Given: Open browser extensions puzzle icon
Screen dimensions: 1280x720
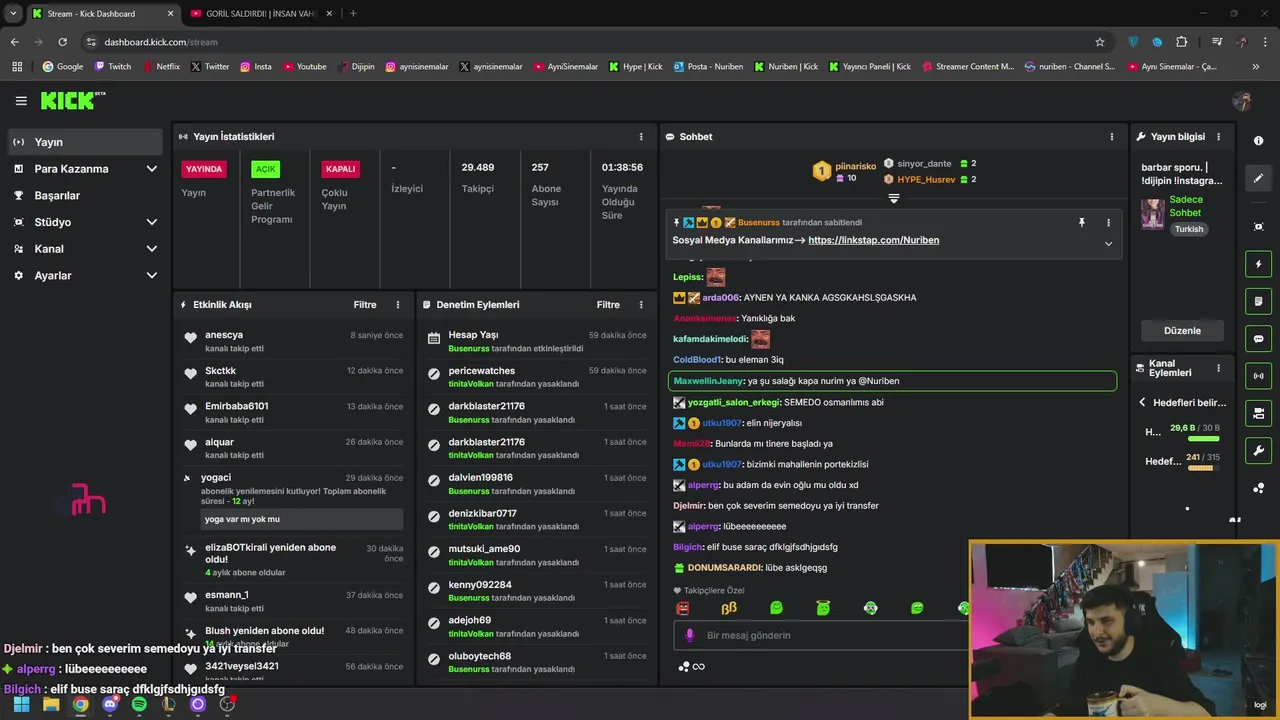Looking at the screenshot, I should coord(1182,42).
